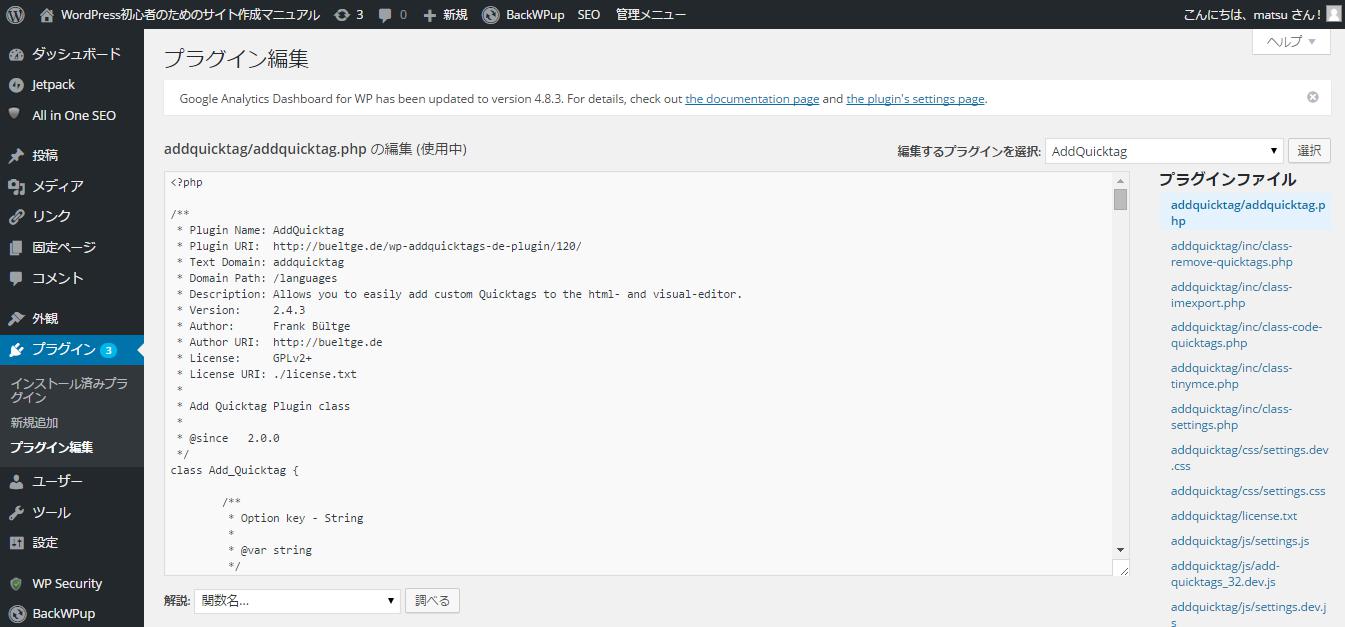The height and width of the screenshot is (627, 1345).
Task: Click the ツール wrench icon
Action: coord(16,512)
